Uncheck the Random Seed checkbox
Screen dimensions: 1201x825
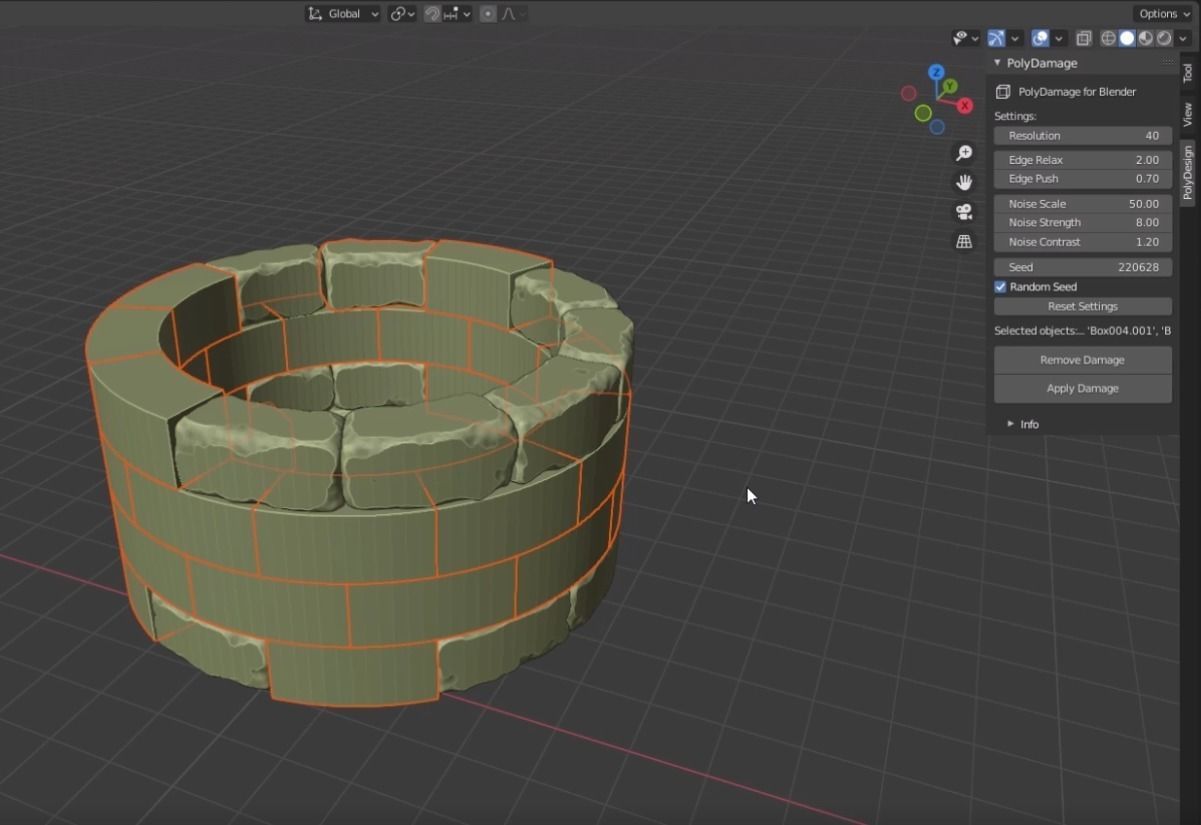[x=1000, y=287]
